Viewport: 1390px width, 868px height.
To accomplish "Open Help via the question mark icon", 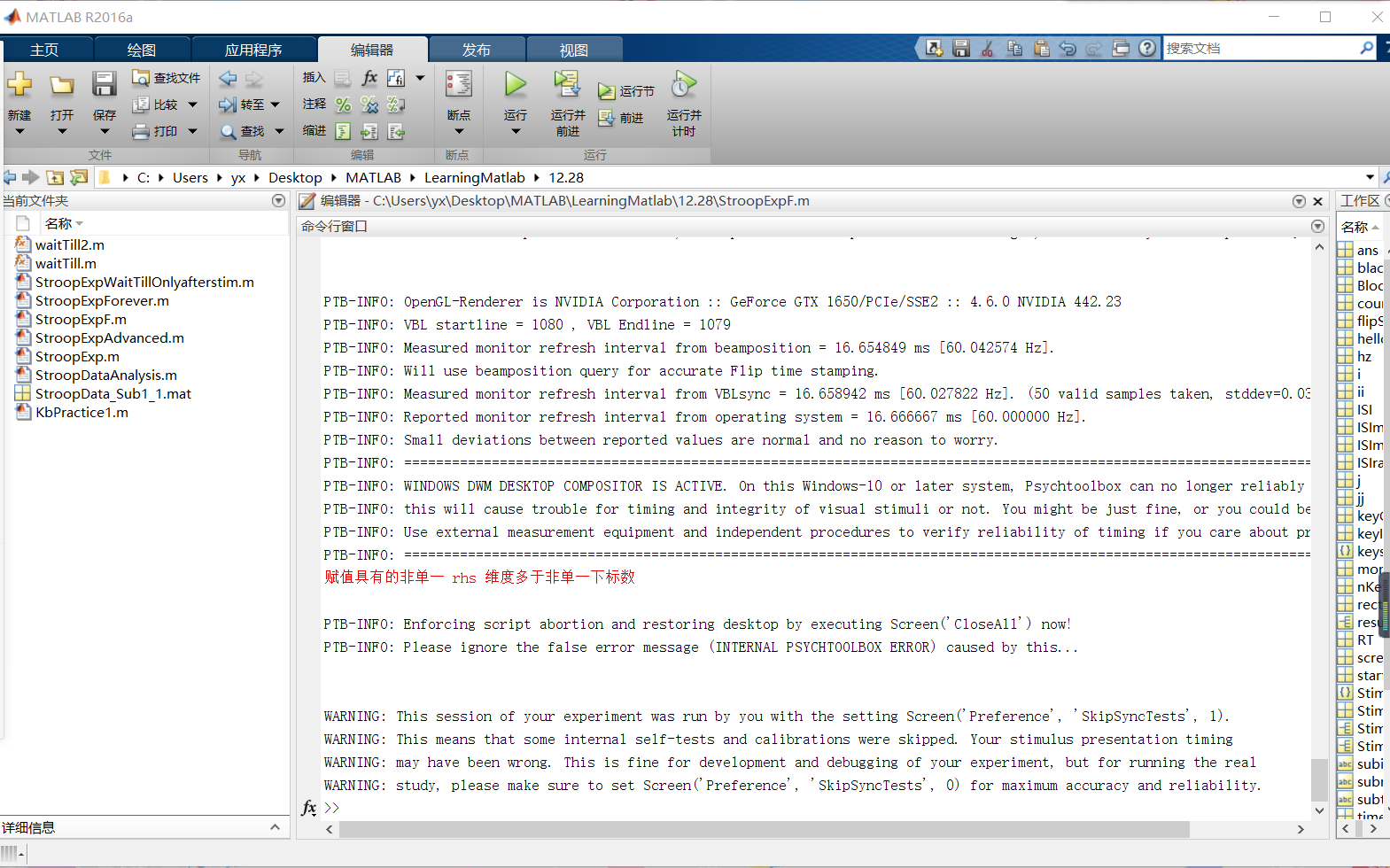I will (x=1147, y=49).
